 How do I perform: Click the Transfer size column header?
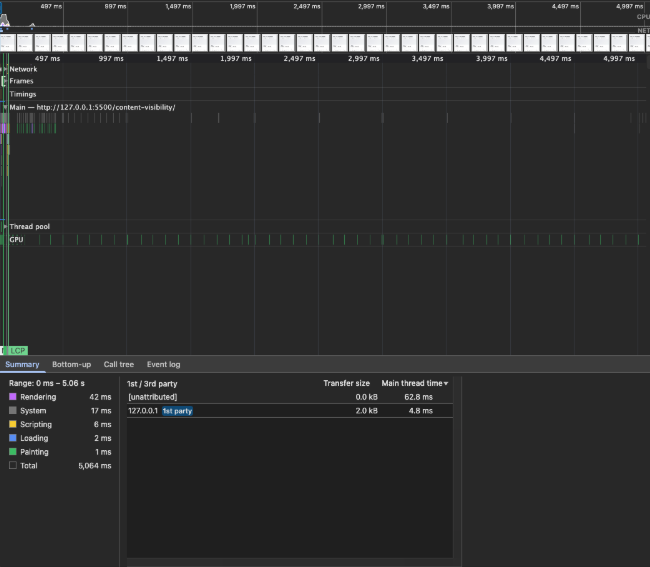pos(346,383)
